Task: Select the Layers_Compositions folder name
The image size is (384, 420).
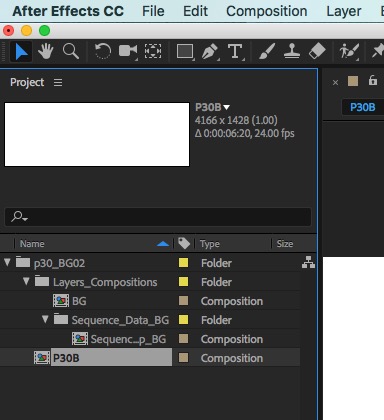Action: click(x=105, y=282)
